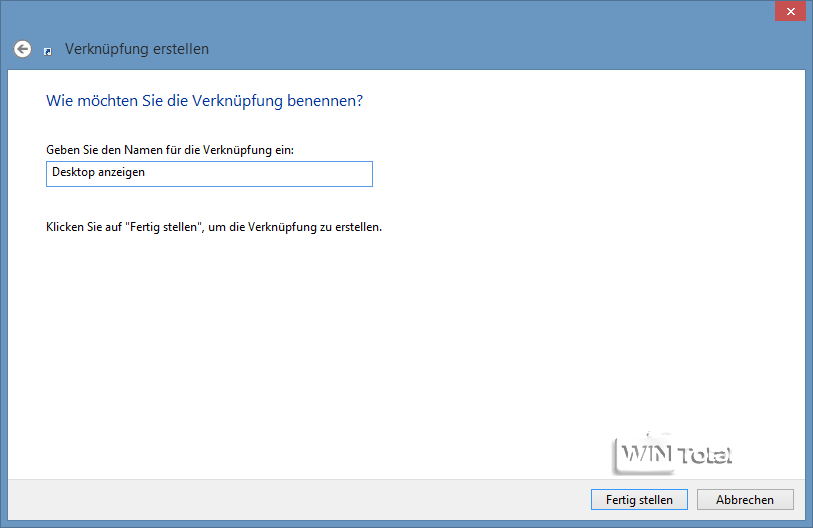Click the word "anzeigen" in the name field
This screenshot has height=528, width=813.
click(121, 173)
